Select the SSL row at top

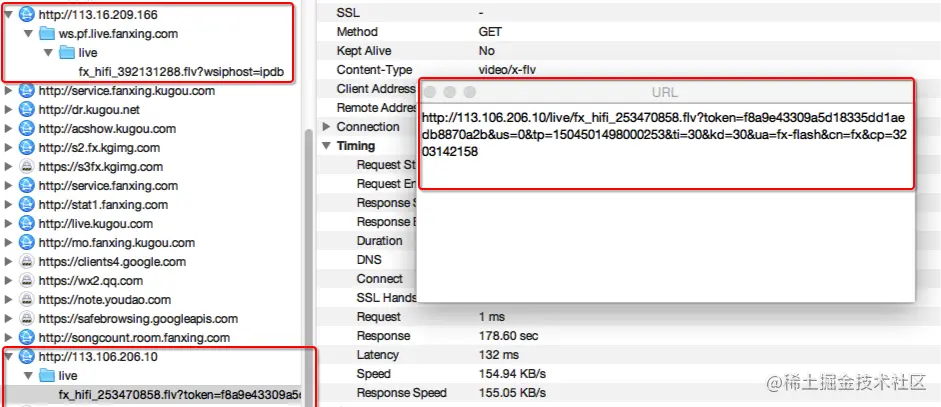point(628,13)
